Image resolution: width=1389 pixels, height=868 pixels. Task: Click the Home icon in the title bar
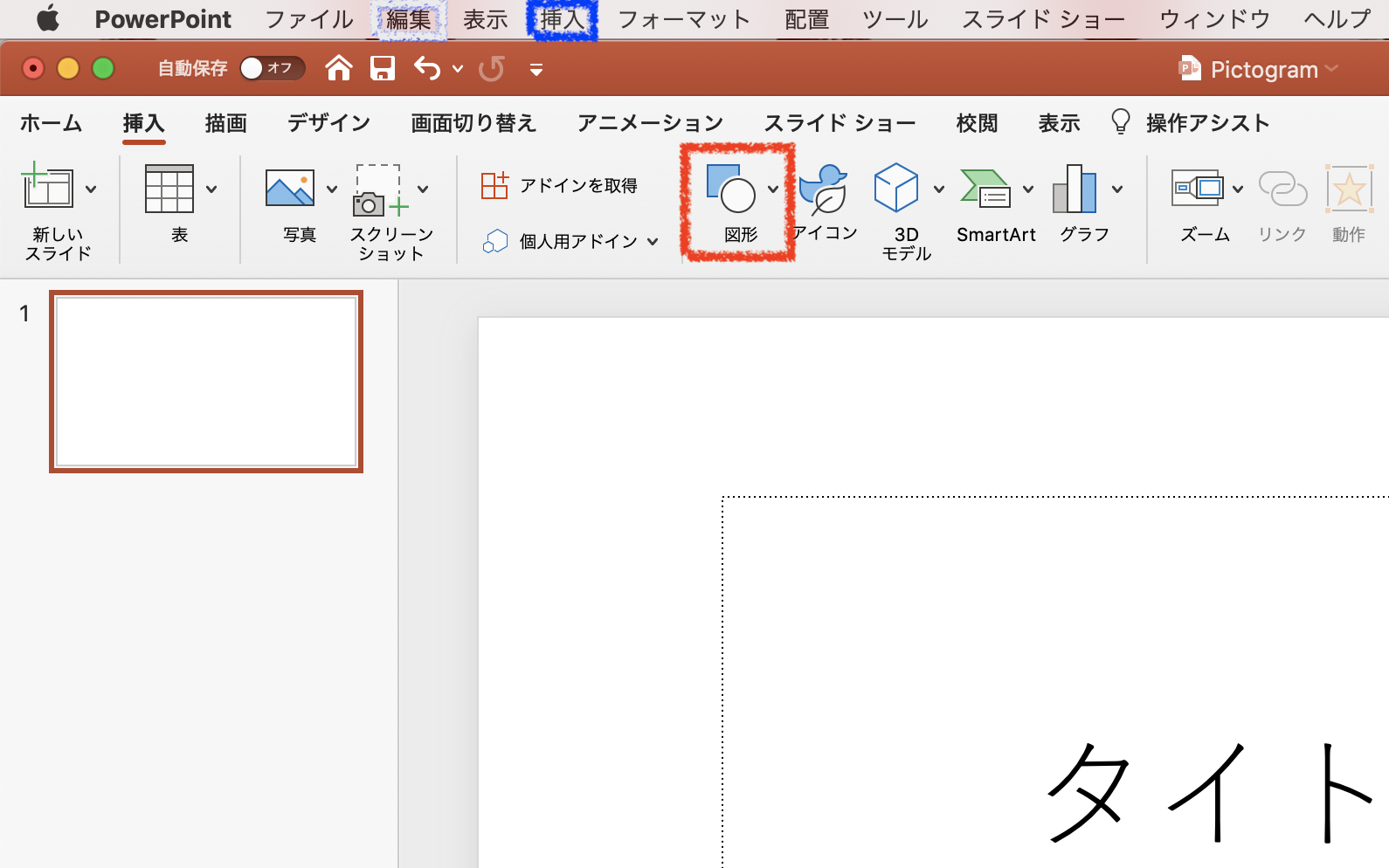[339, 68]
